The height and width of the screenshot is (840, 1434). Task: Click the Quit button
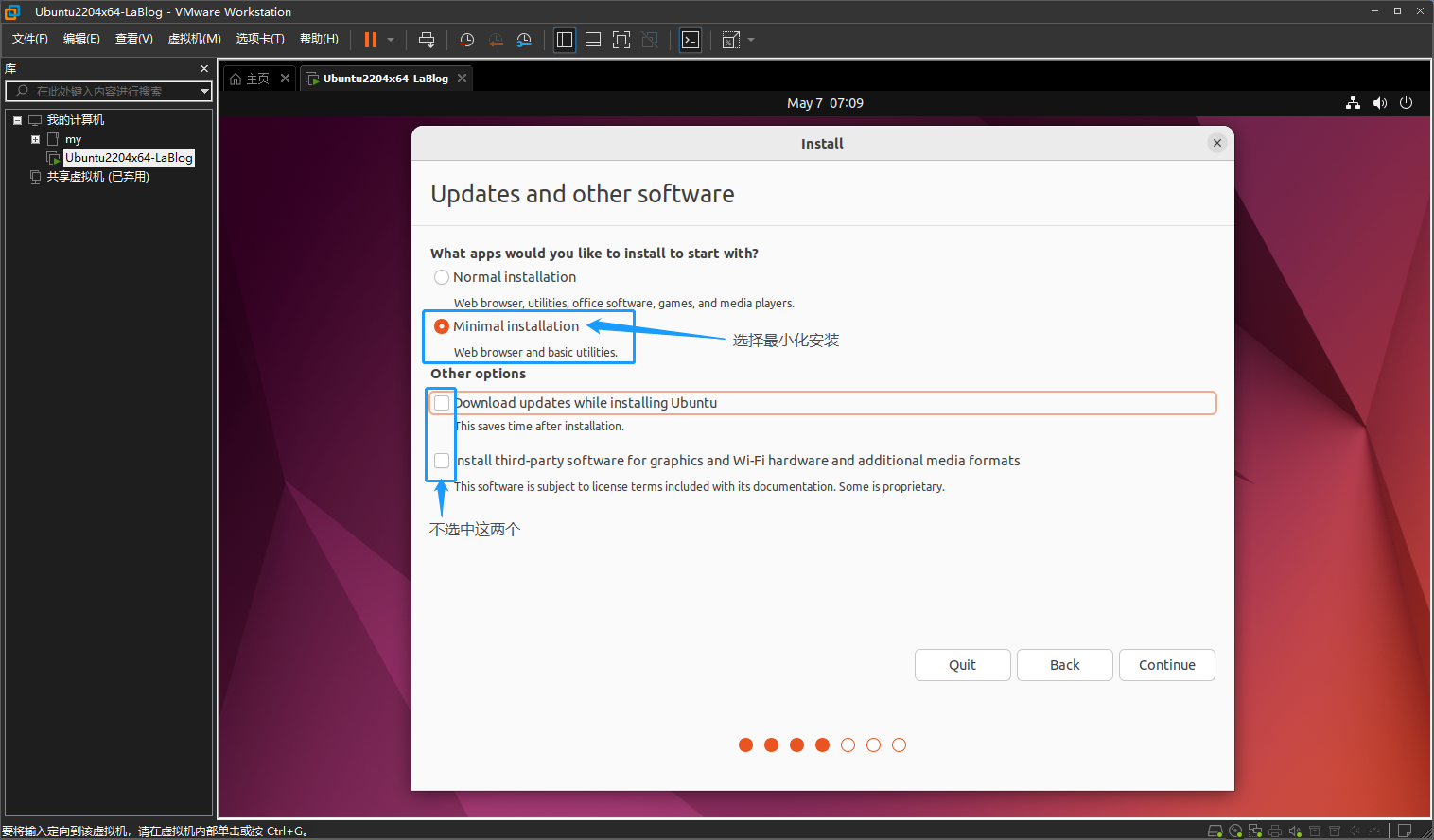[963, 665]
